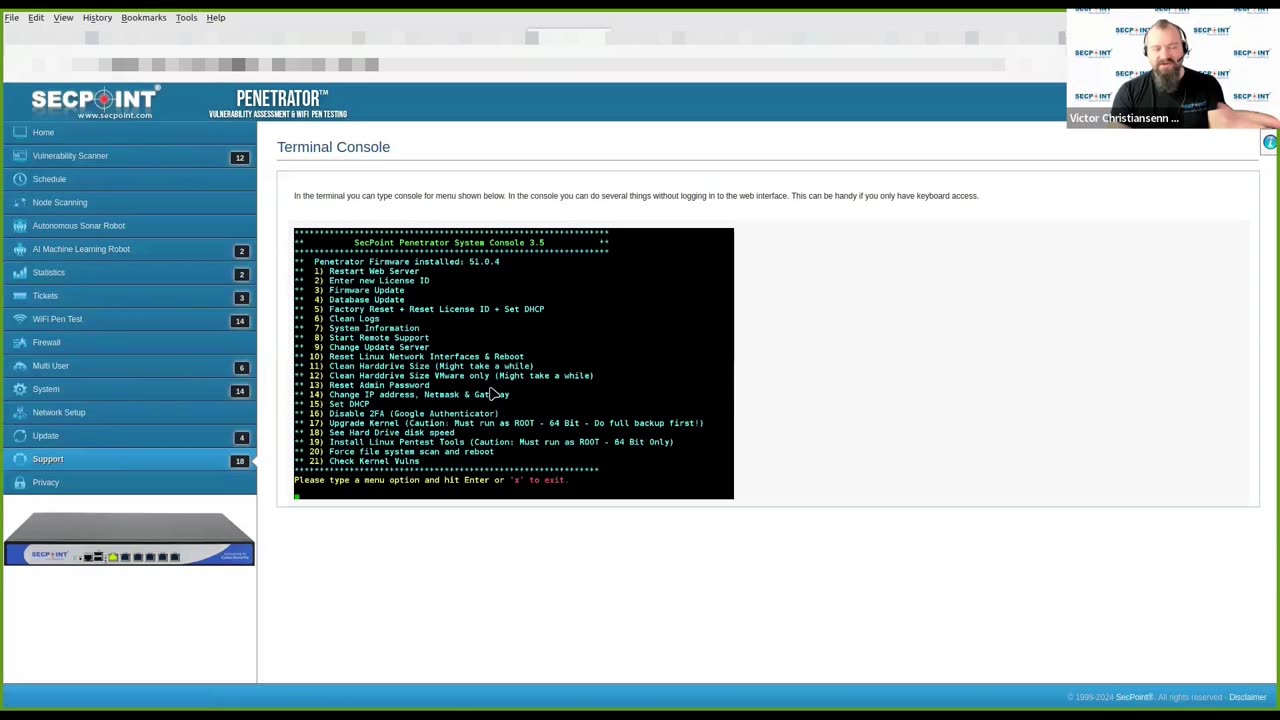Click the Autonomous Sonar Robot icon
Image resolution: width=1280 pixels, height=720 pixels.
(20, 226)
